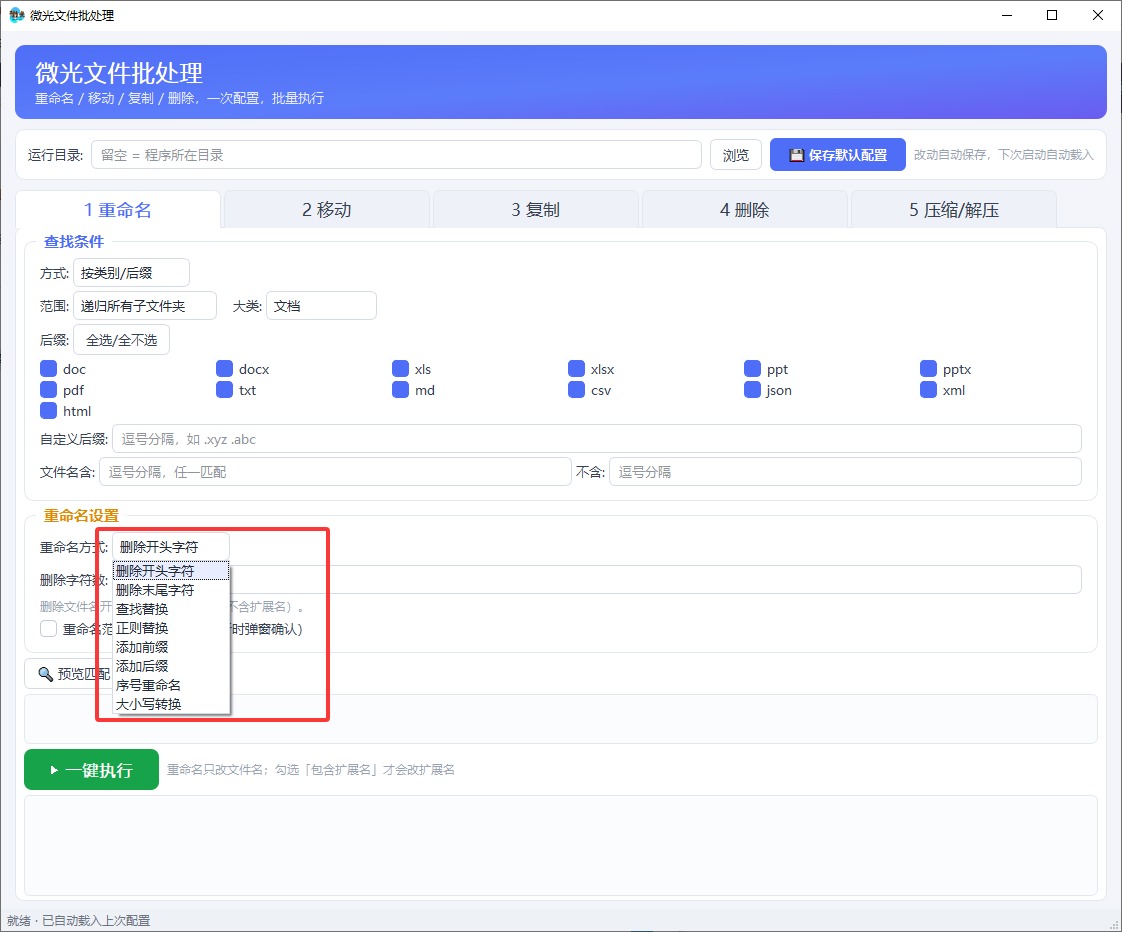1122x932 pixels.
Task: Pick 添加前缀 from the dropdown list
Action: point(171,647)
